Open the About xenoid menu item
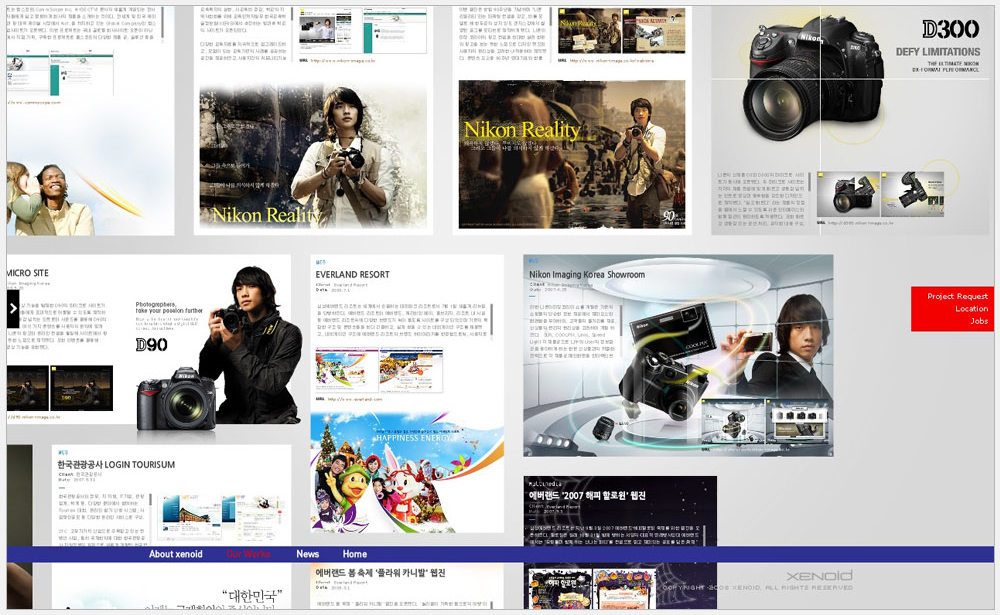The width and height of the screenshot is (1000, 615). [175, 554]
